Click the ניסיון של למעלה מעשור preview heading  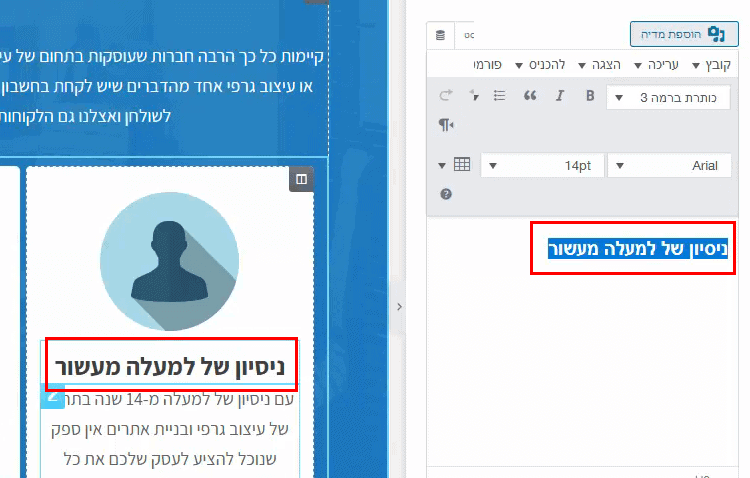[170, 367]
